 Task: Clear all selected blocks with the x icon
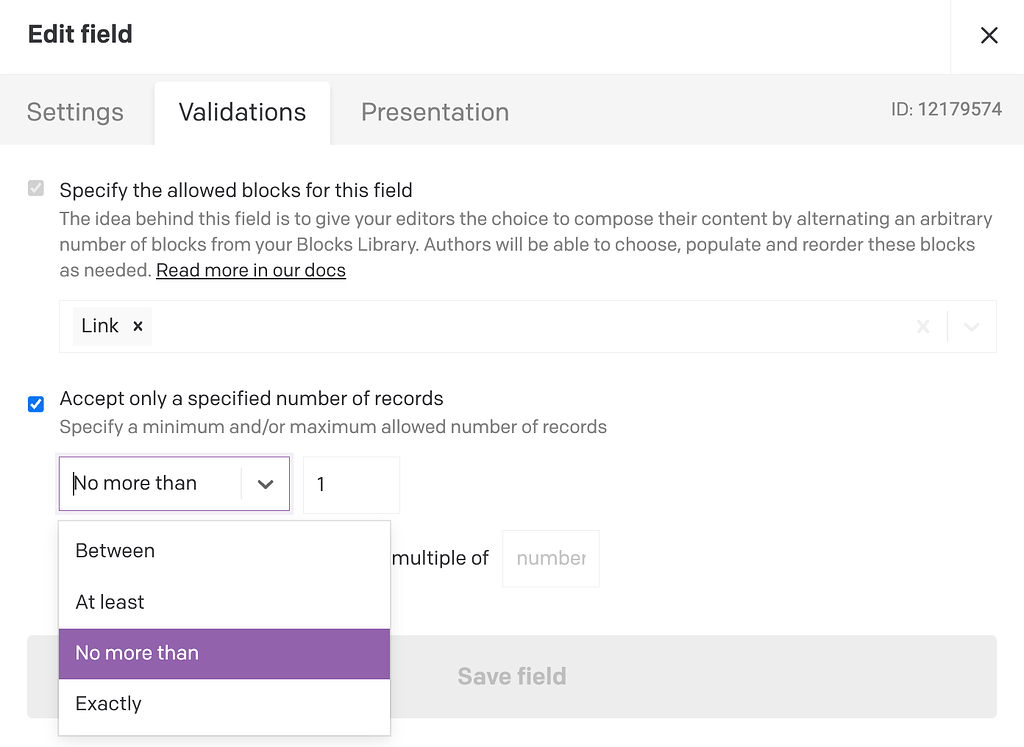tap(922, 325)
